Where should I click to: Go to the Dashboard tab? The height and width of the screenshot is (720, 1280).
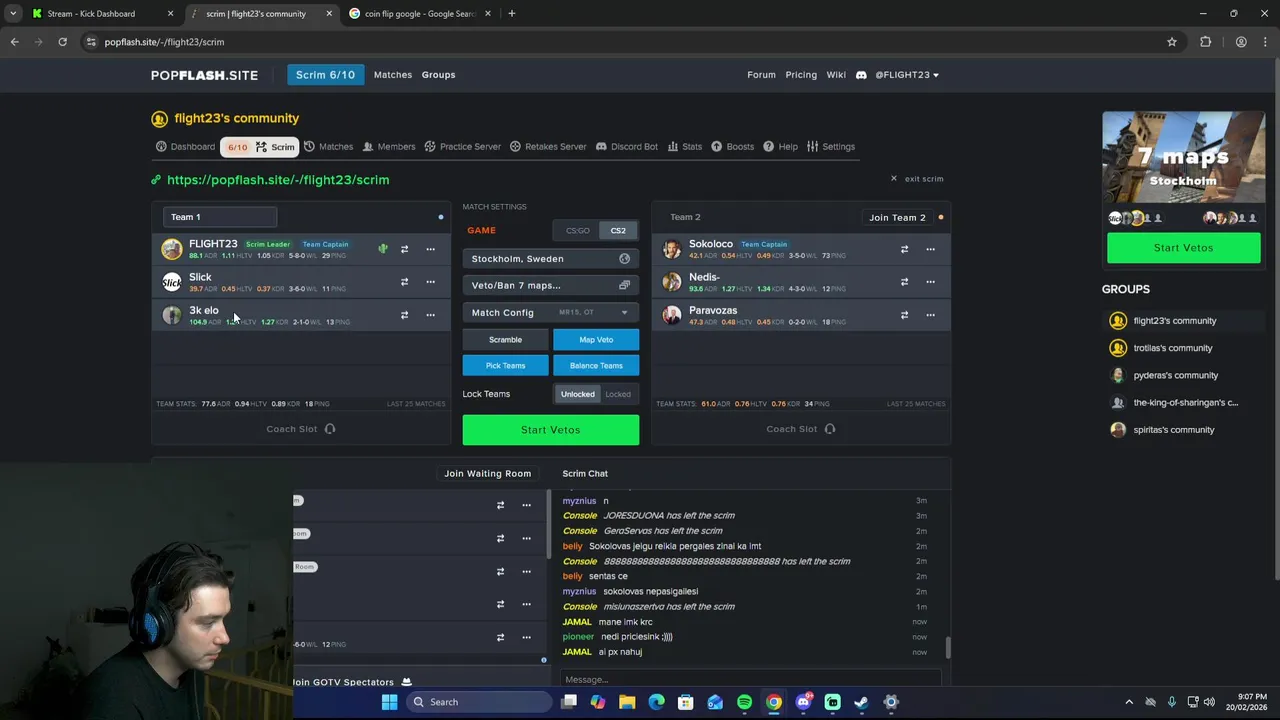click(185, 147)
